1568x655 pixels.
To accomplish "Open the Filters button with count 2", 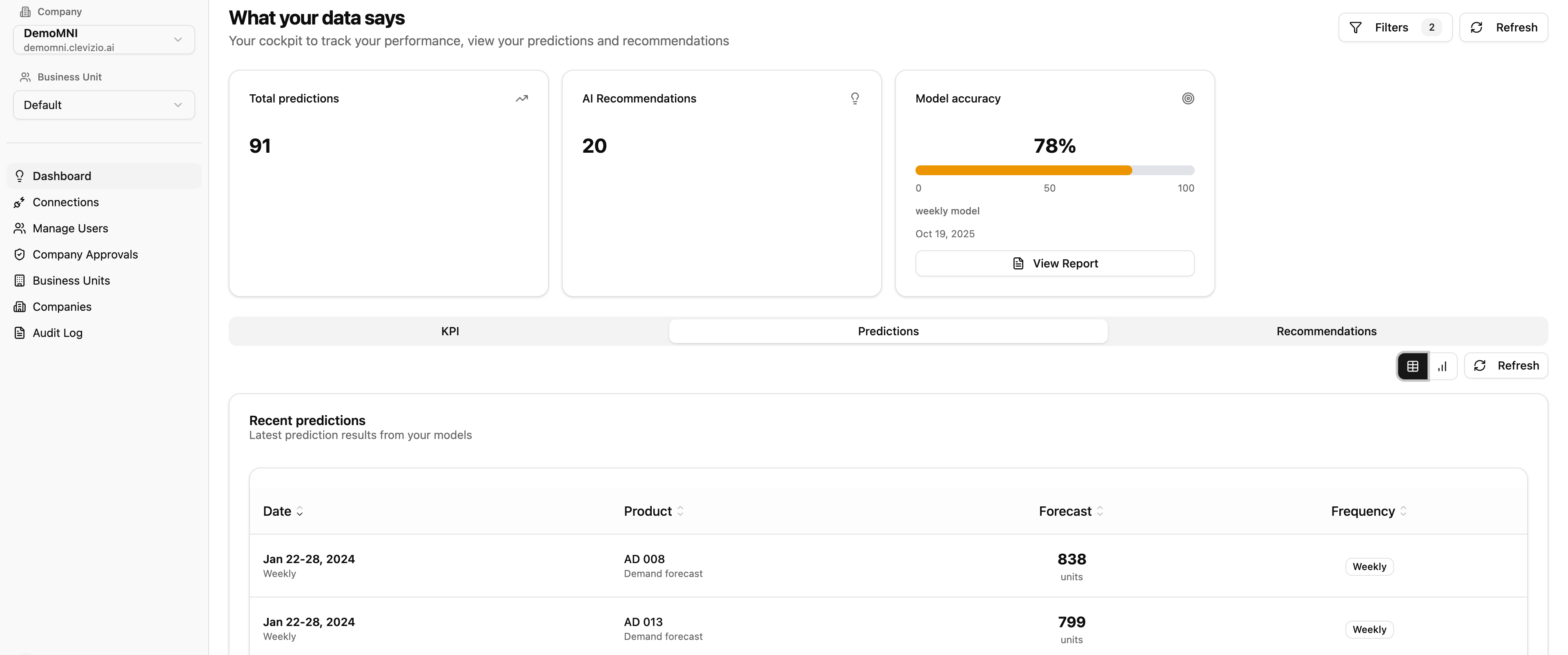I will click(1394, 27).
